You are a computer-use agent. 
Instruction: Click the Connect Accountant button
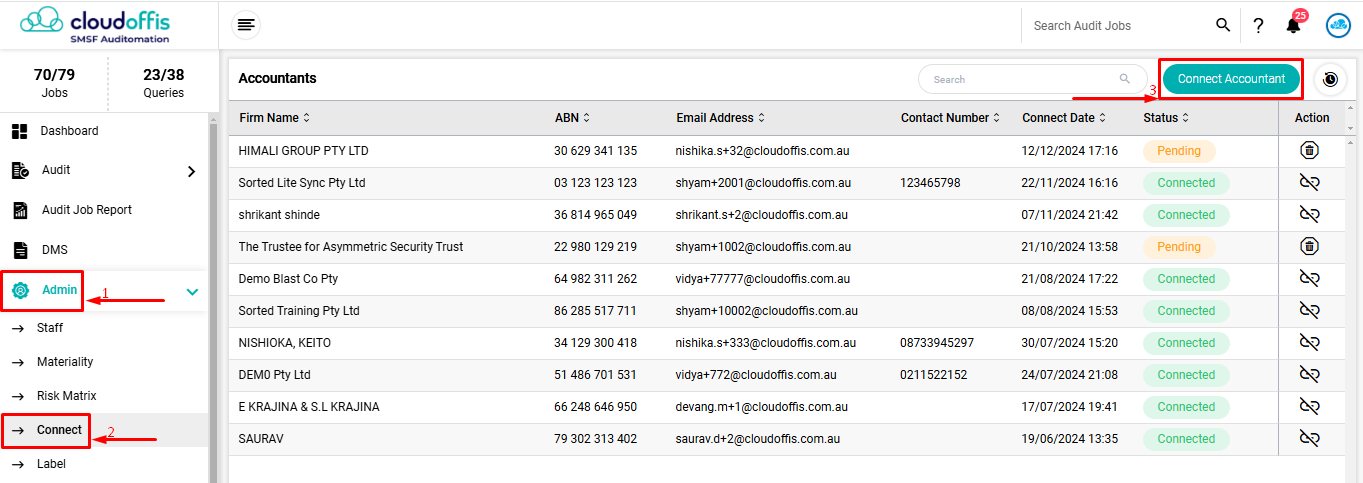click(x=1231, y=79)
